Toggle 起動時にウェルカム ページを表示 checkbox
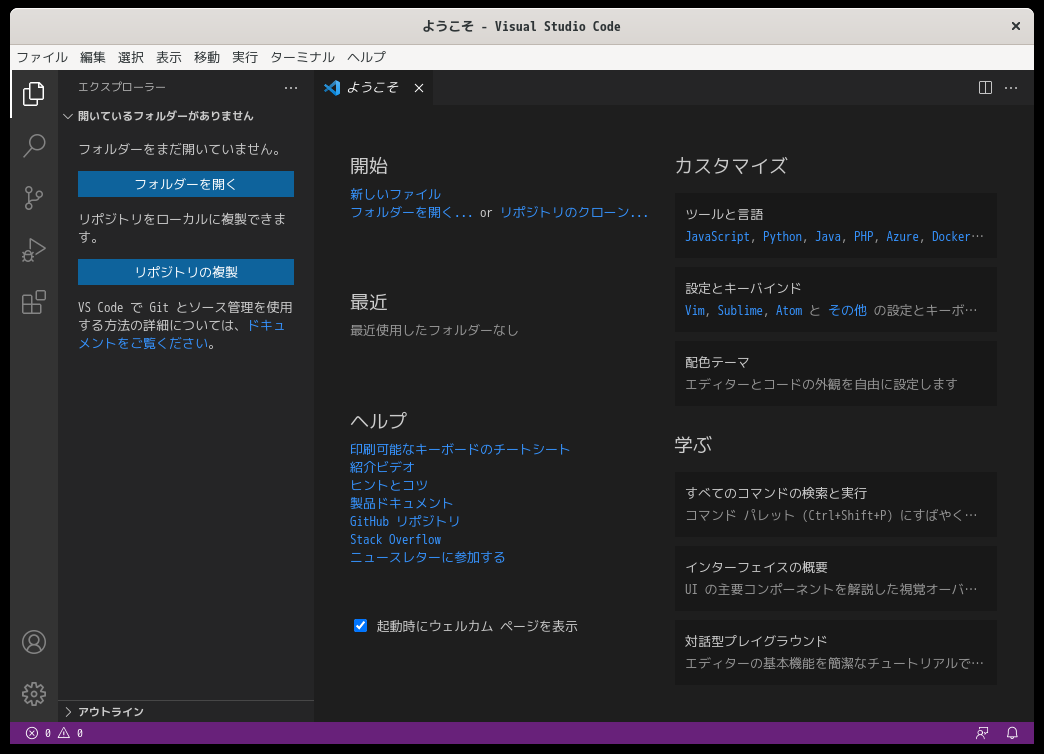Image resolution: width=1044 pixels, height=754 pixels. [360, 625]
